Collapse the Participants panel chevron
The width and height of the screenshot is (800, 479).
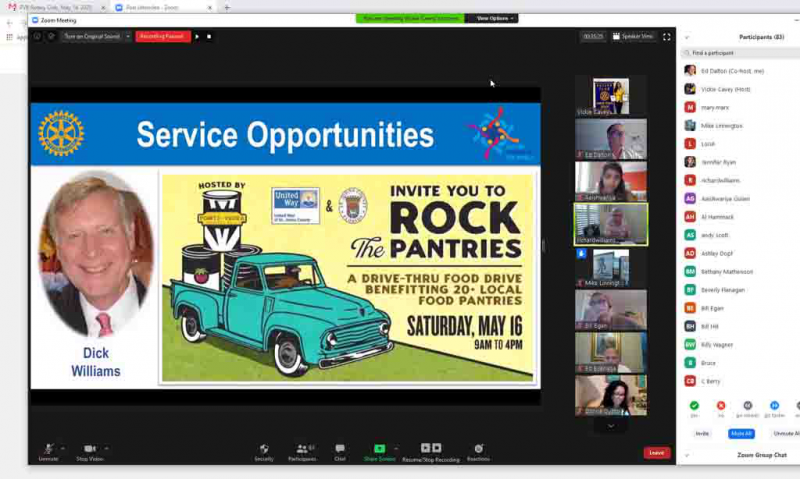click(687, 37)
